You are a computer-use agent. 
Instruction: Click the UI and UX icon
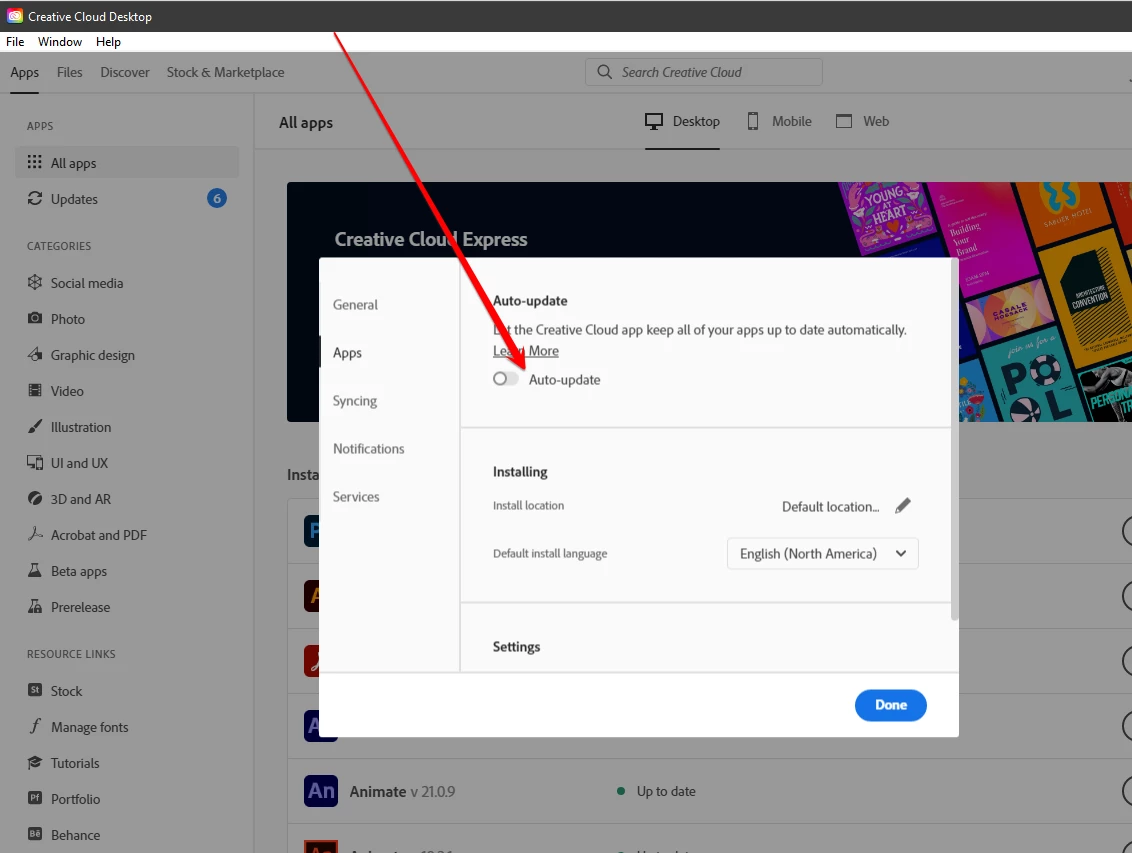[x=34, y=463]
